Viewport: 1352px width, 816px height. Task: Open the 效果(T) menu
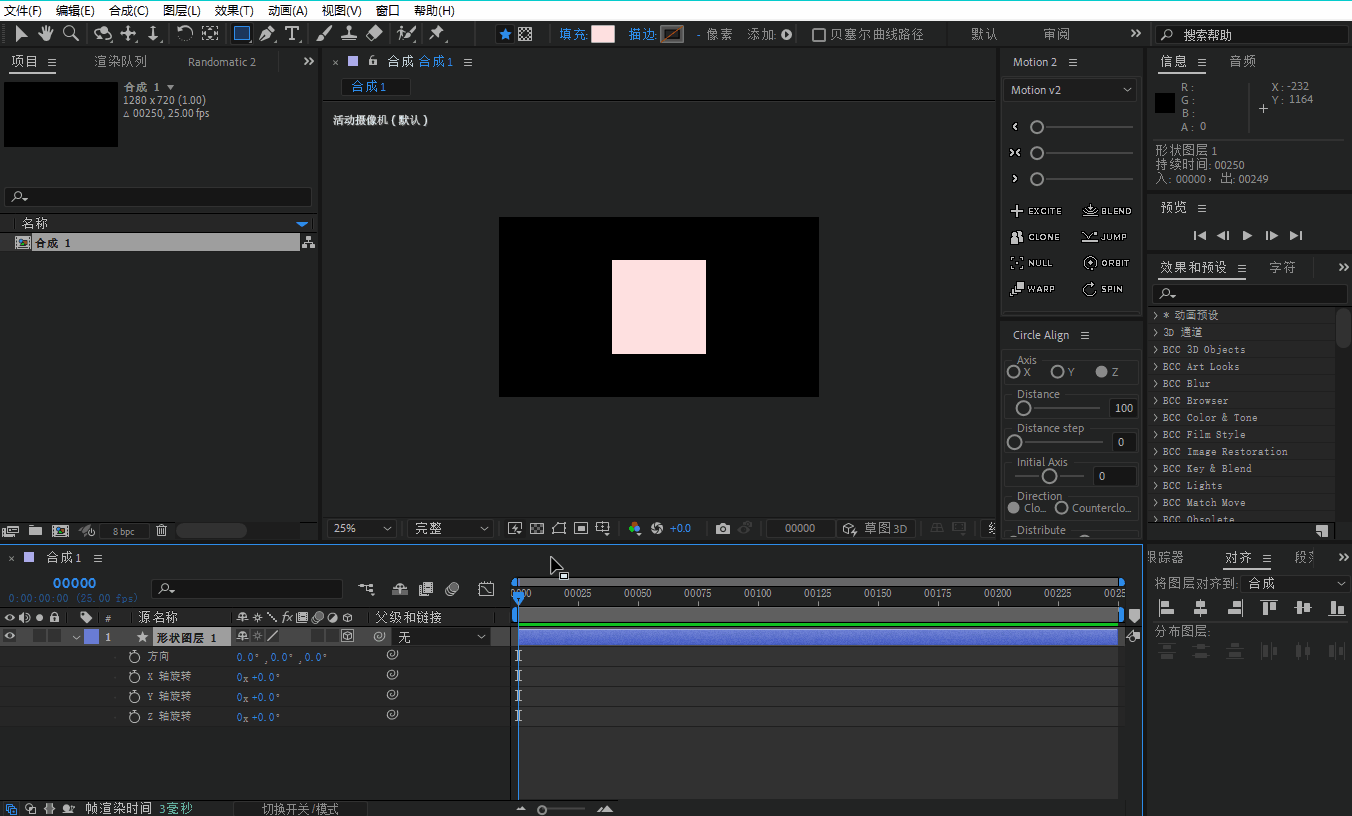[x=234, y=10]
